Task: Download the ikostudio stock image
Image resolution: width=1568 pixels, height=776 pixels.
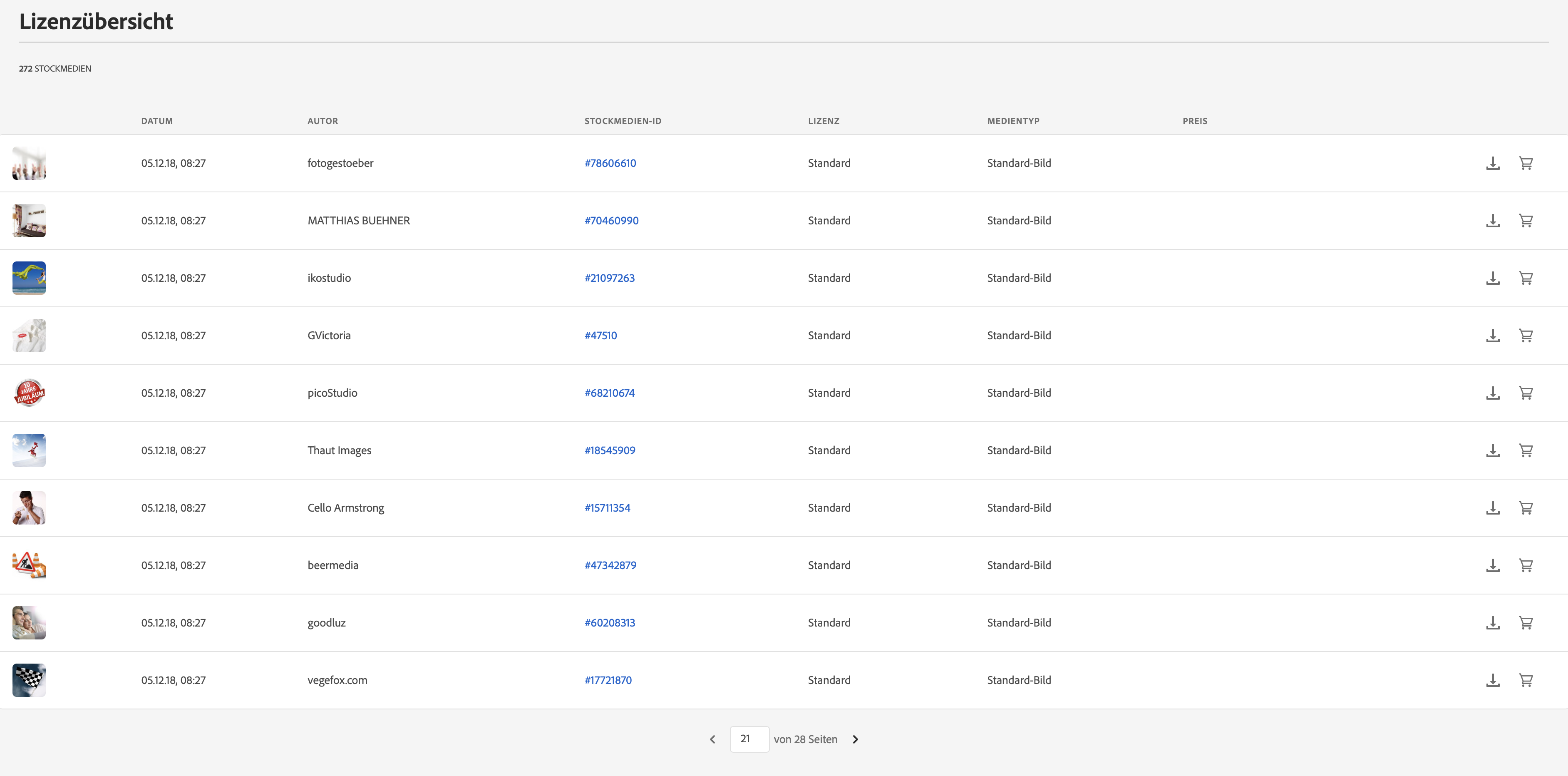Action: click(x=1493, y=279)
